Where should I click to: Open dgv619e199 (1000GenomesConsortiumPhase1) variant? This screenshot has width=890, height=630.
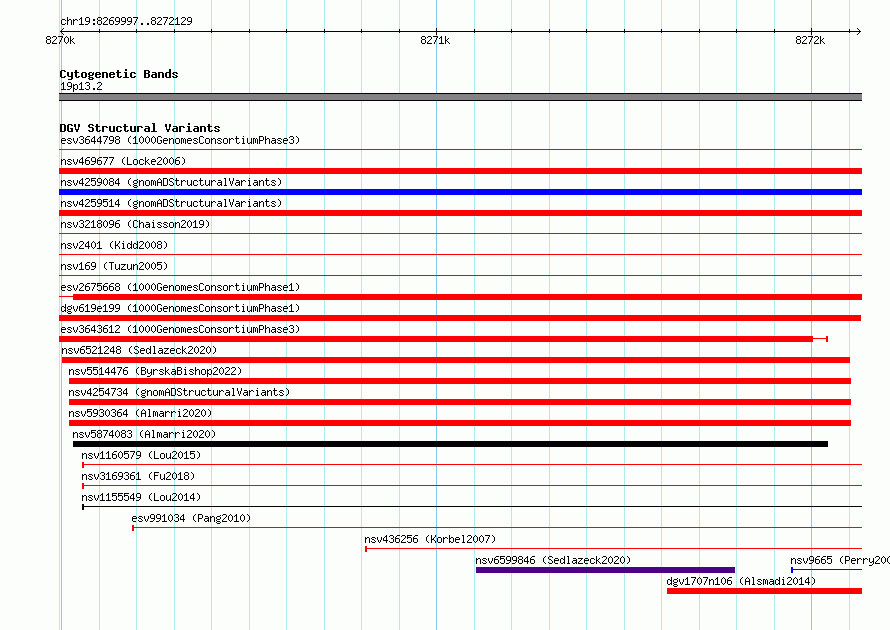(180, 308)
